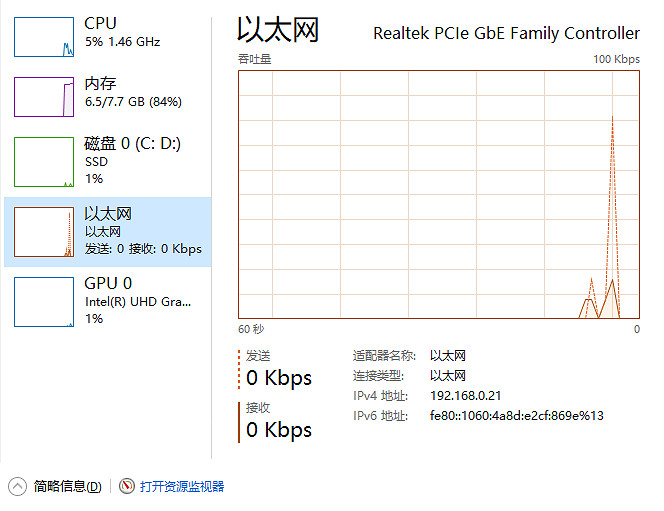This screenshot has height=511, width=664.
Task: Click the 磁盘 0 disk graph thumbnail
Action: click(43, 162)
